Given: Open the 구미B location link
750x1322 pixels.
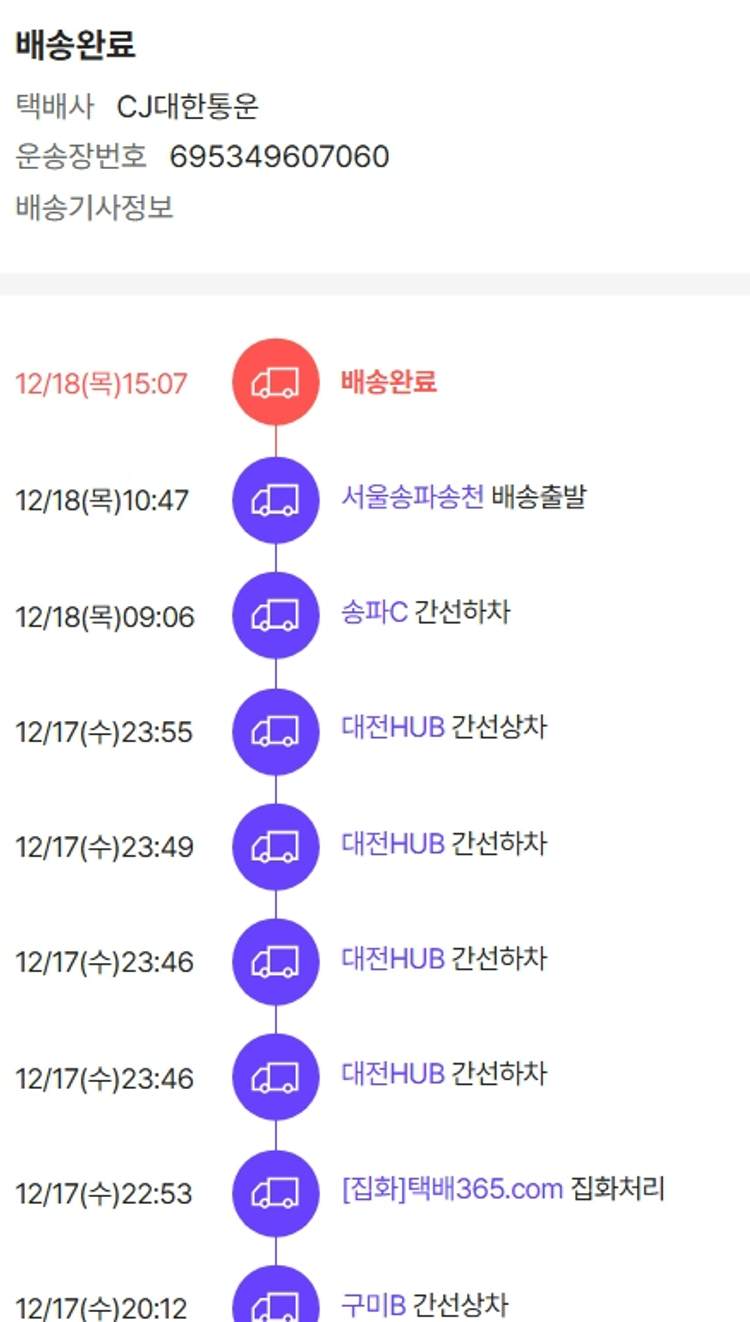Looking at the screenshot, I should [373, 1305].
